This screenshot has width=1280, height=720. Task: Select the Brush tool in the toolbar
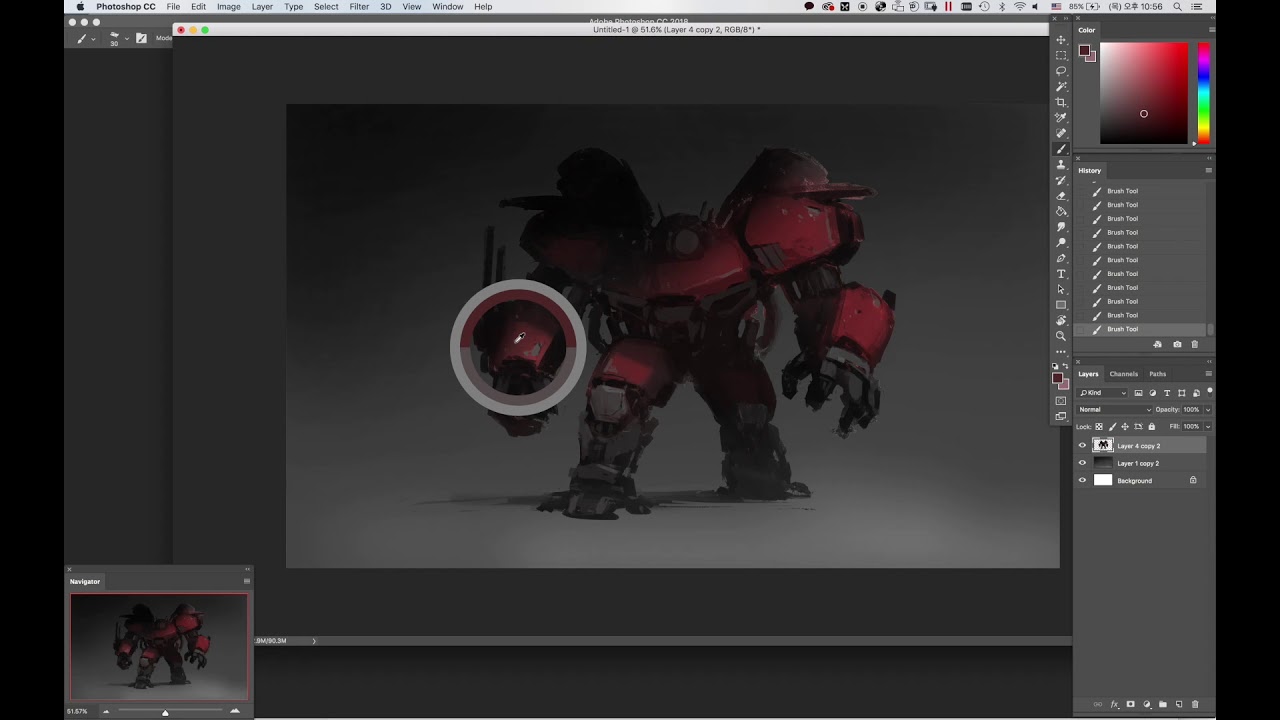pos(1061,149)
